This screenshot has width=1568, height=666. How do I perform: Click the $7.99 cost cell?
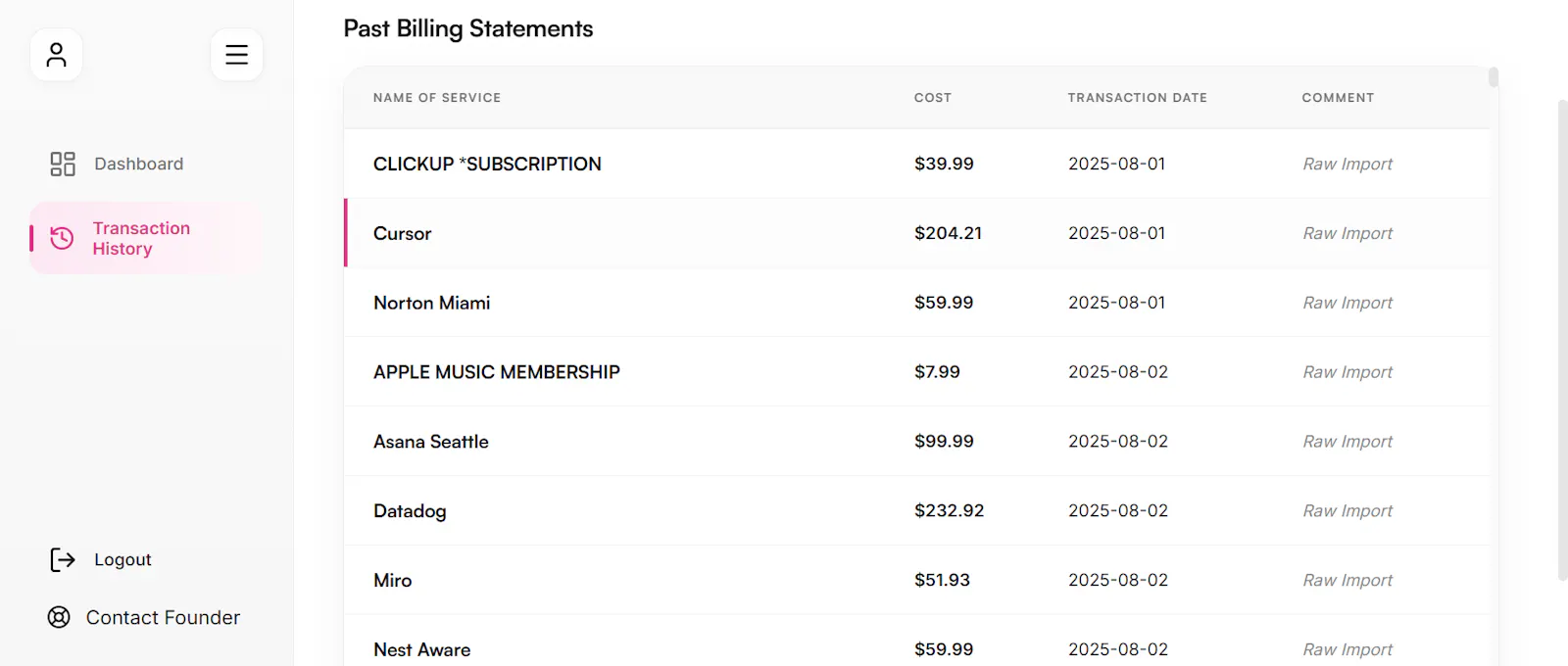coord(937,372)
